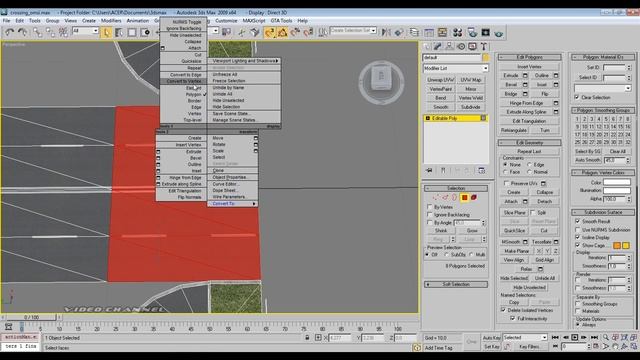Activate the Select Object arrow tool

[107, 32]
